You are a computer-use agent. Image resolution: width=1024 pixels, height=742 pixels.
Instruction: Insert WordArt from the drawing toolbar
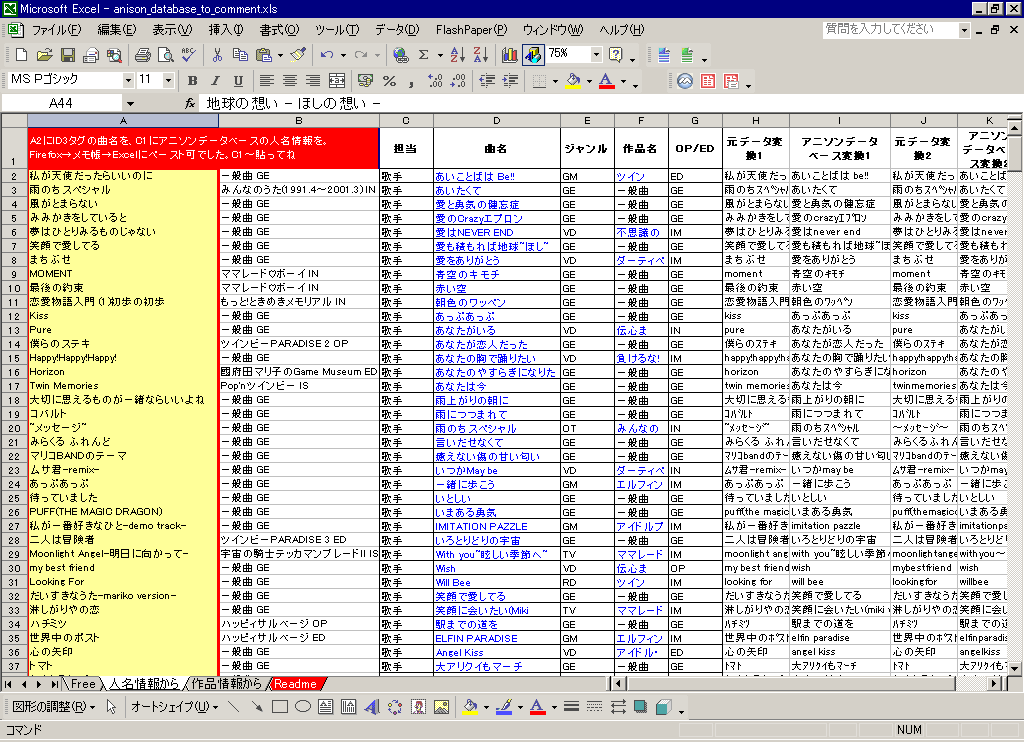[370, 707]
